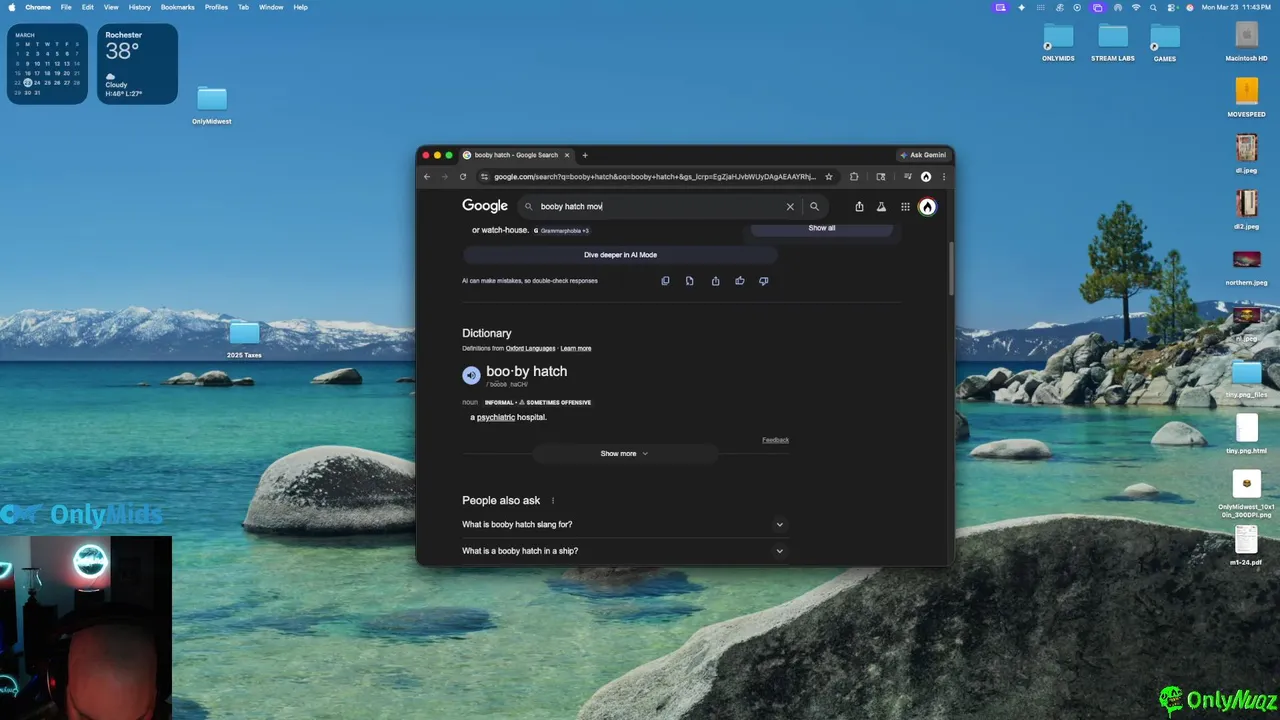
Task: Clear the Google search box text
Action: point(790,207)
